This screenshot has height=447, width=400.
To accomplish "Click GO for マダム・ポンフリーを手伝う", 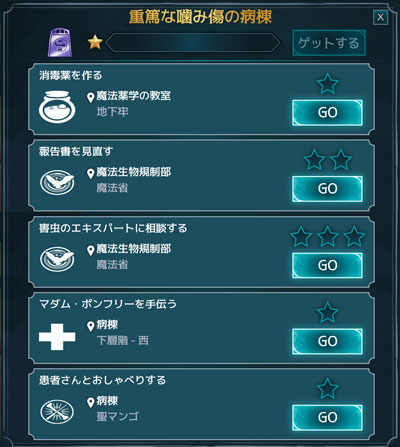I will 327,341.
